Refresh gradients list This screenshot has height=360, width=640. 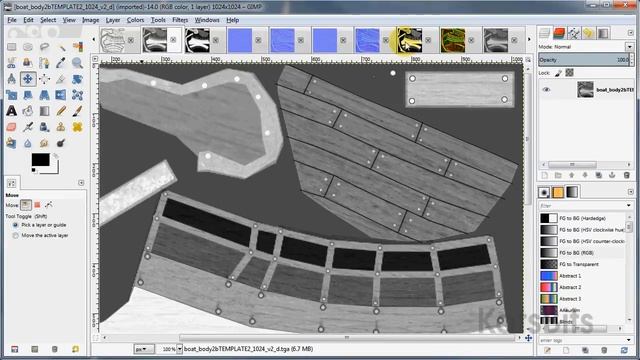[x=624, y=350]
